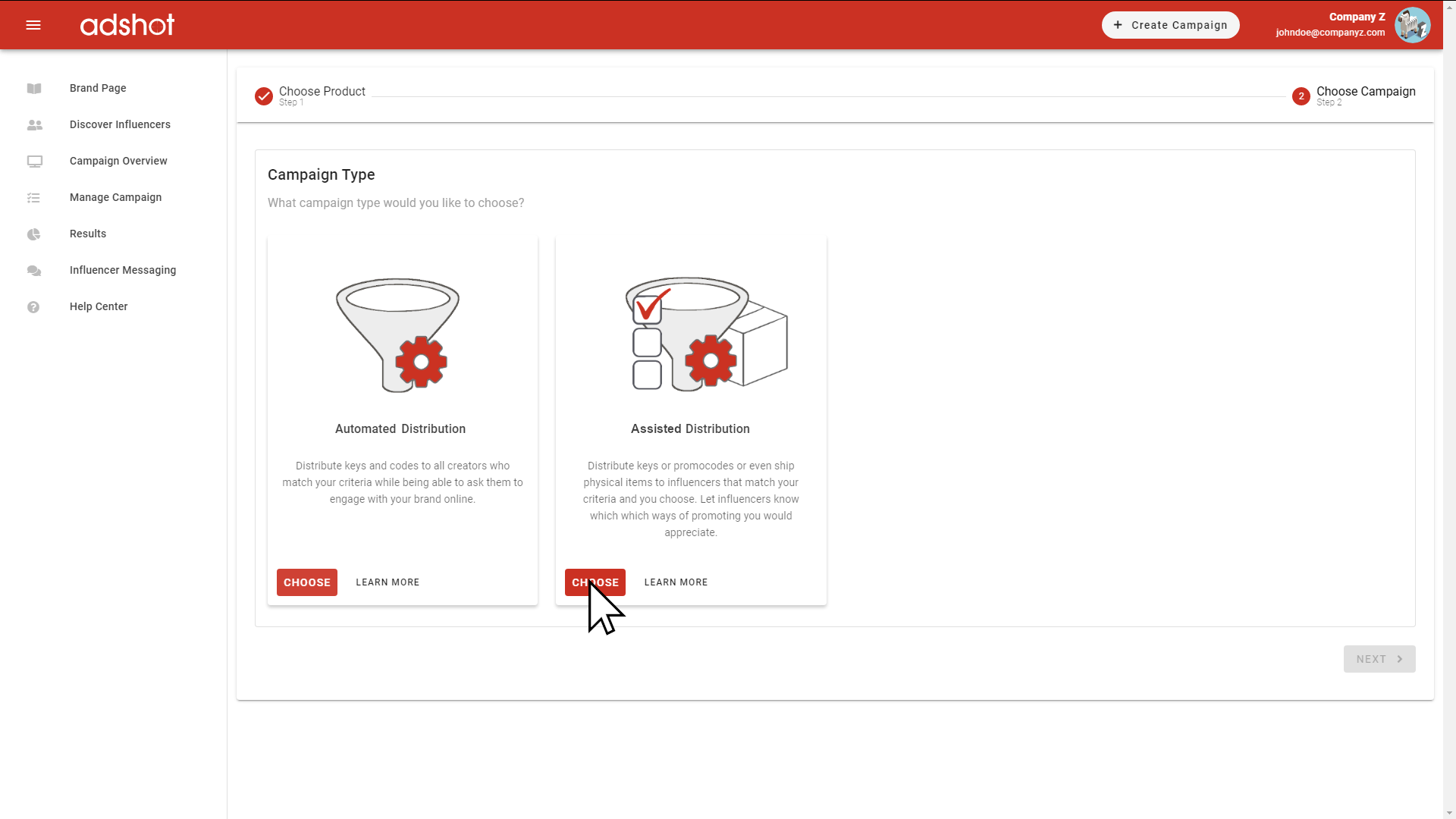This screenshot has height=819, width=1456.
Task: Click the Company Z account name
Action: (x=1357, y=17)
